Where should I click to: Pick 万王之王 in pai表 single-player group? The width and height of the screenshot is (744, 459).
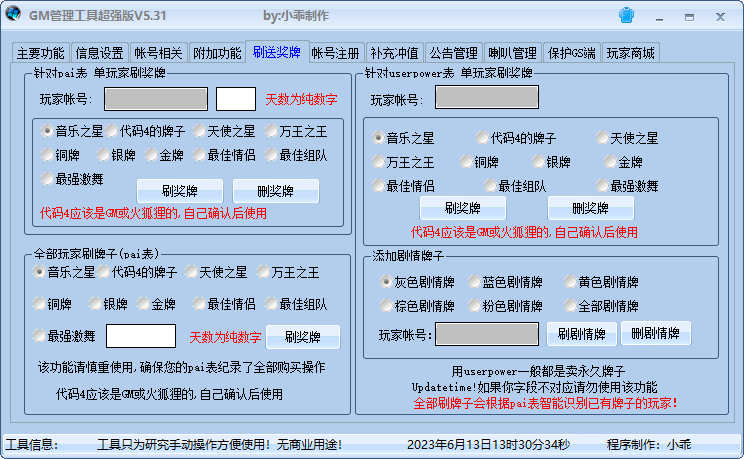tap(297, 131)
